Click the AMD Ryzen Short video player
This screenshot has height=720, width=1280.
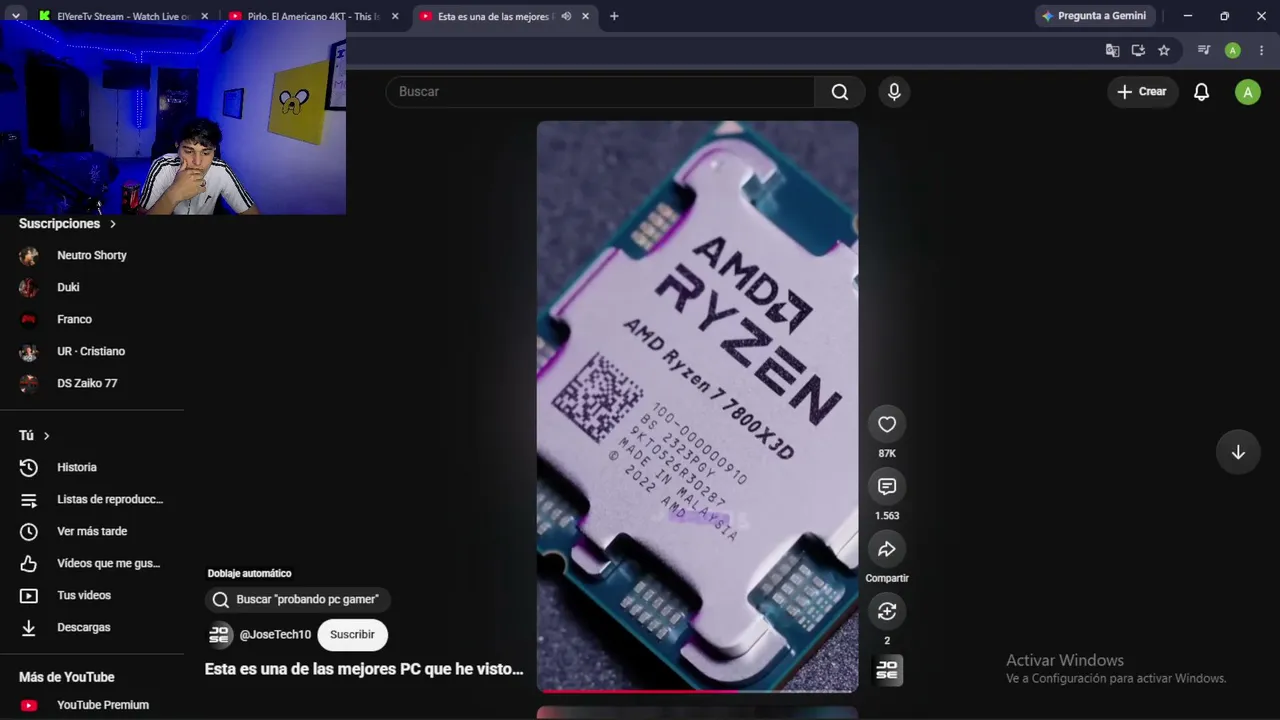coord(697,406)
